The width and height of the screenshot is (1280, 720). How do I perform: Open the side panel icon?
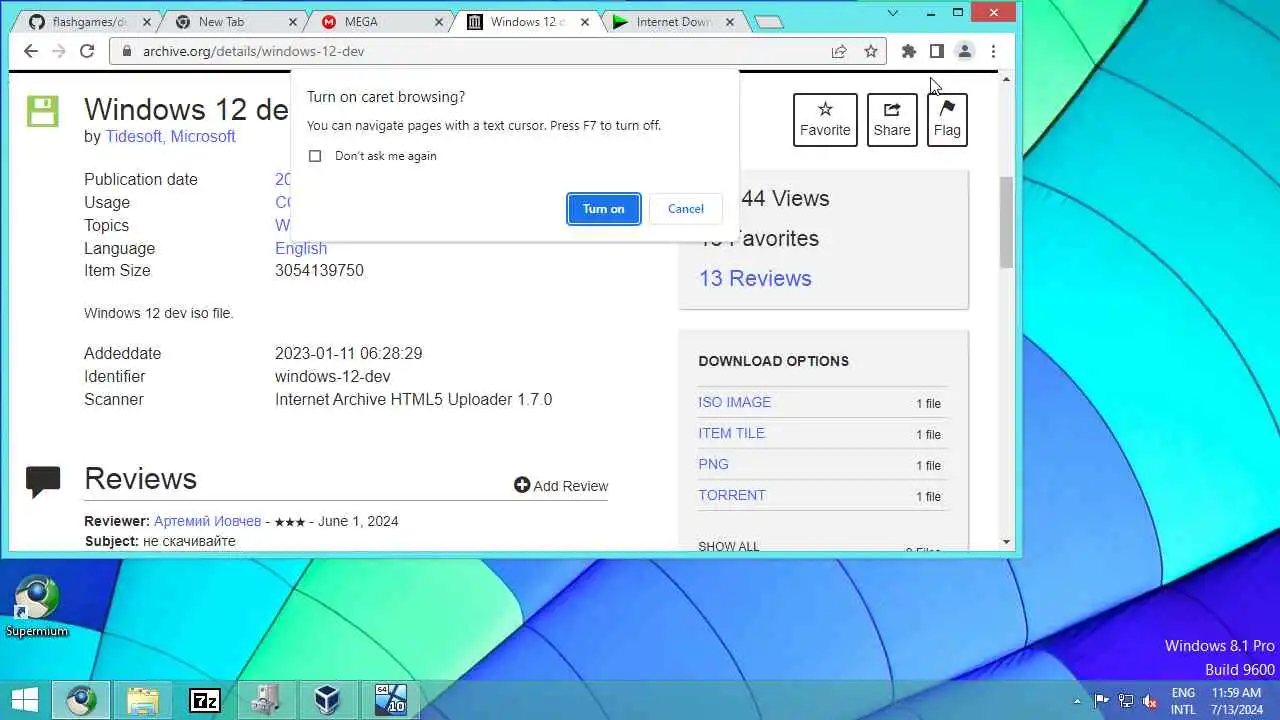[936, 51]
